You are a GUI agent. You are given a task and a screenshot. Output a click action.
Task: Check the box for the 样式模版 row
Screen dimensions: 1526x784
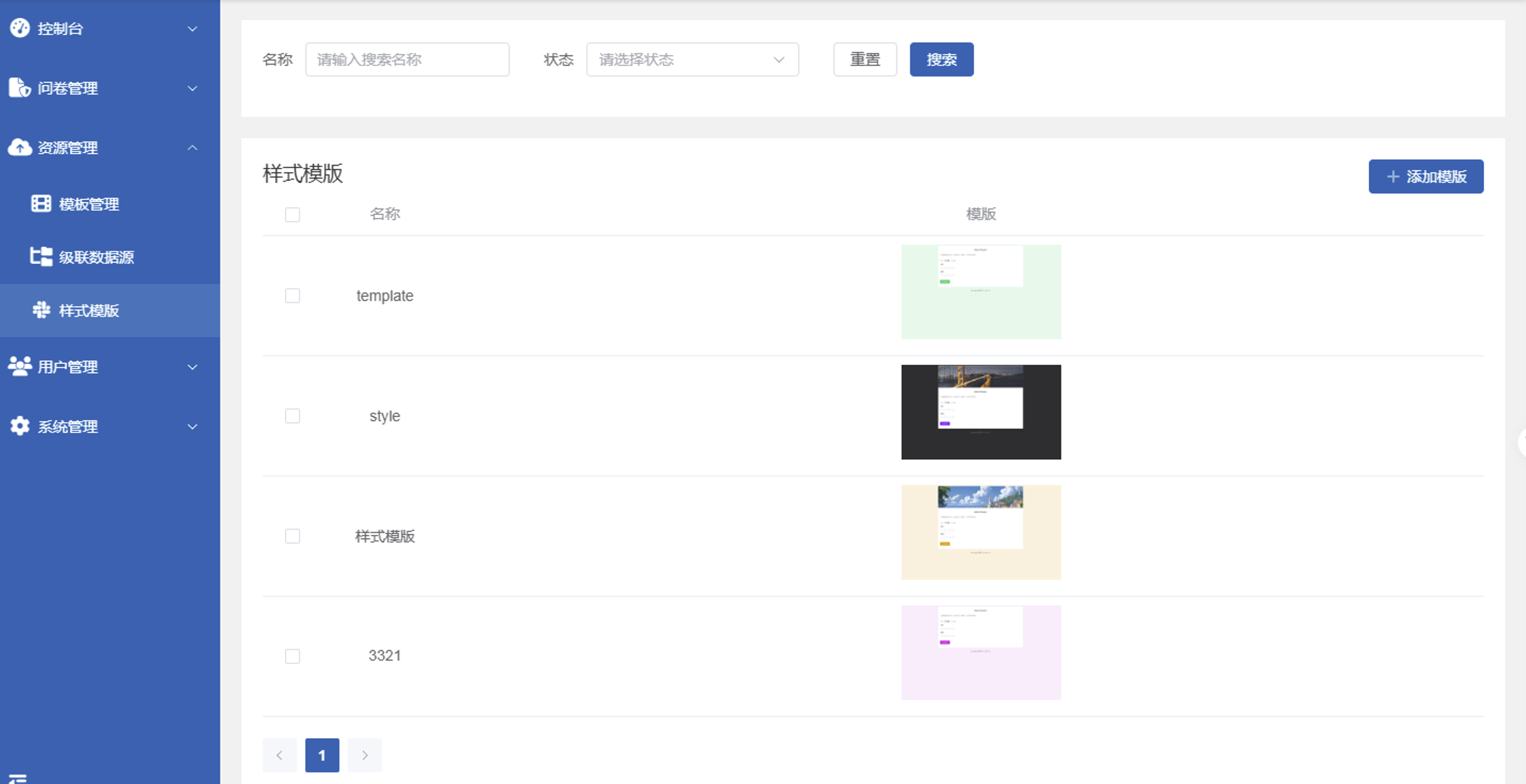pos(292,536)
